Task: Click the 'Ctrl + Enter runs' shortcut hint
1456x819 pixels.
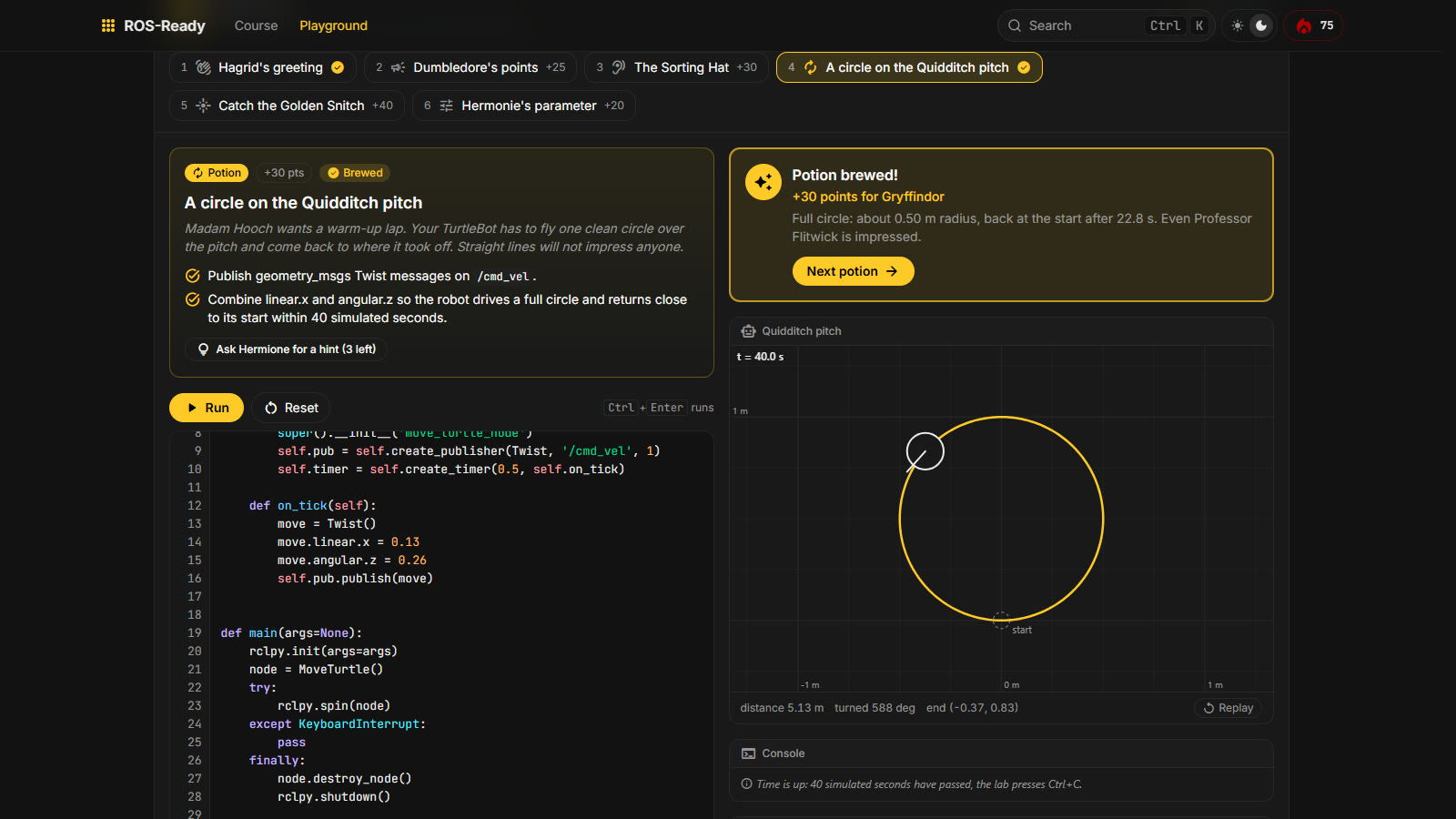Action: pyautogui.click(x=661, y=408)
